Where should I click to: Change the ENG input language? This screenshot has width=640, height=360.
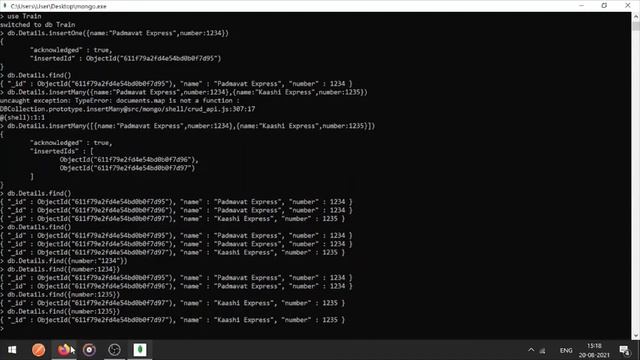pos(566,351)
